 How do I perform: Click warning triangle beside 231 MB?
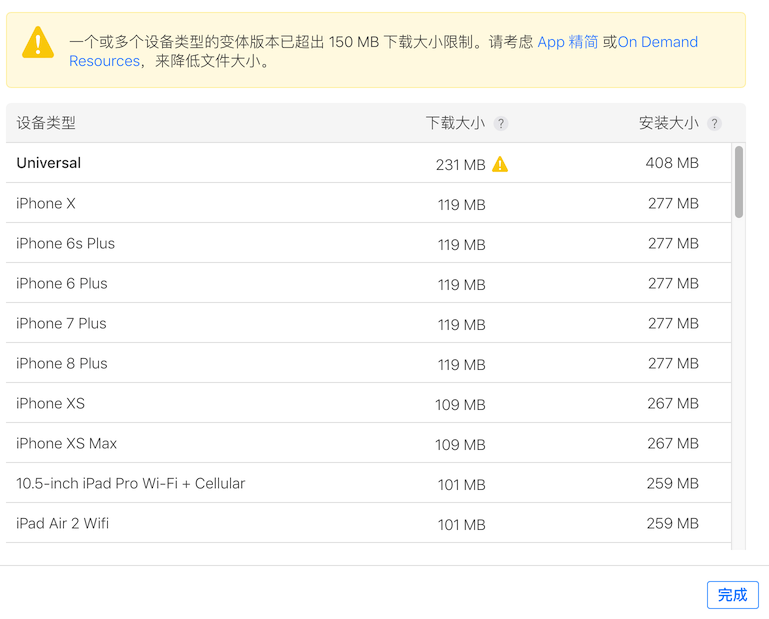pyautogui.click(x=500, y=164)
